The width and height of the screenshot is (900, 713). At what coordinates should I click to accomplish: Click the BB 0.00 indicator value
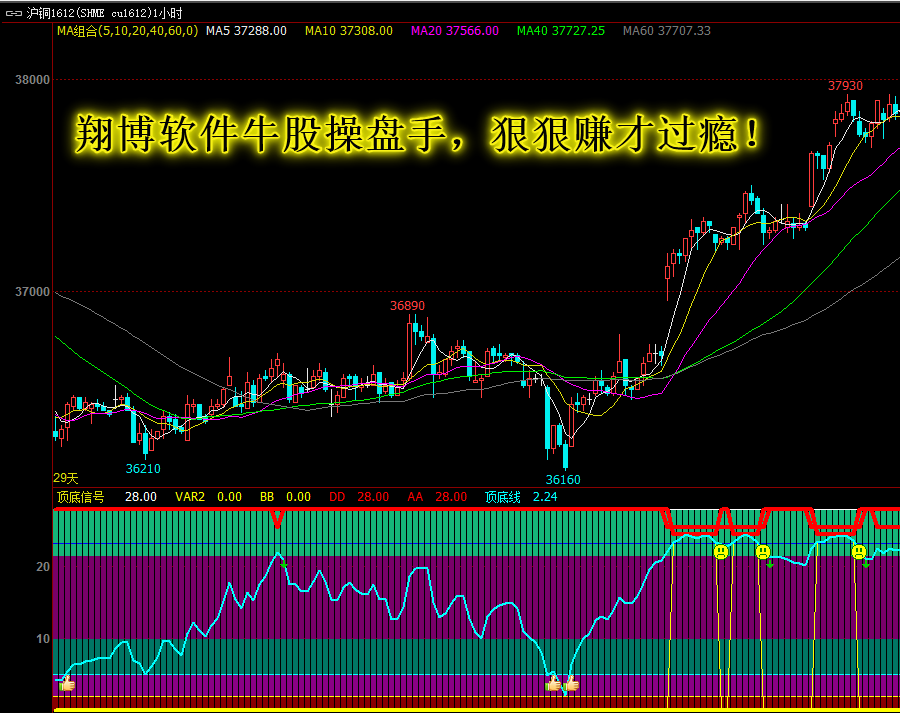pos(285,497)
